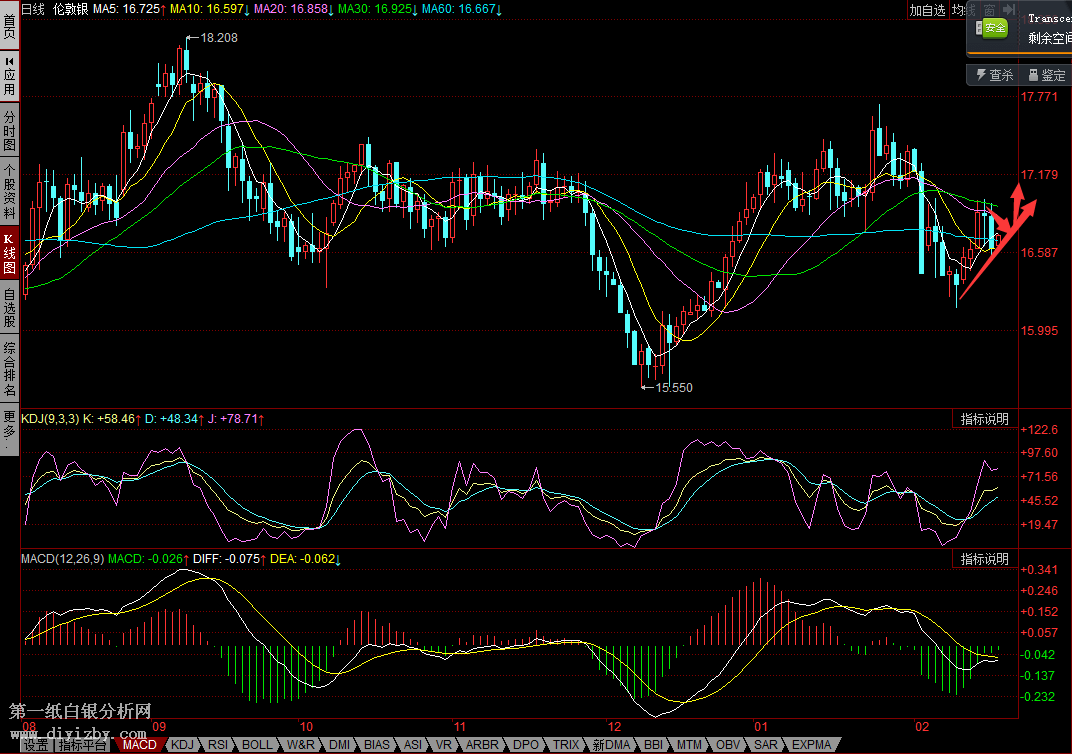Select the BOLL indicator tab
The width and height of the screenshot is (1072, 754).
[x=257, y=745]
